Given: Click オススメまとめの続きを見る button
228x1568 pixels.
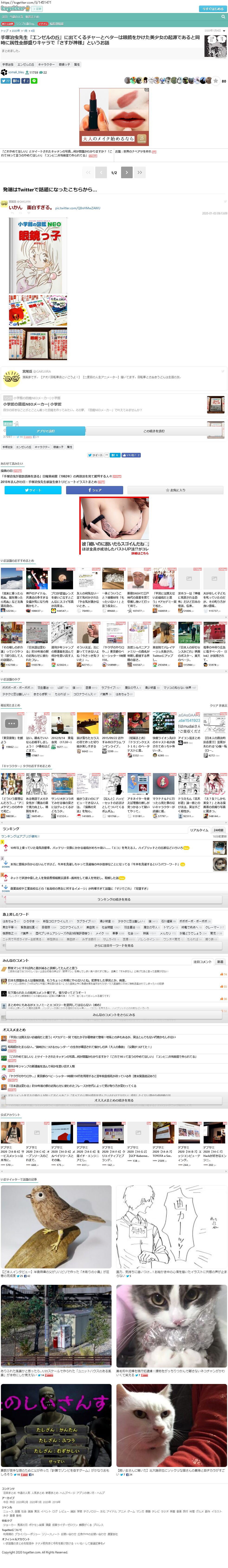Looking at the screenshot, I should [x=114, y=1101].
